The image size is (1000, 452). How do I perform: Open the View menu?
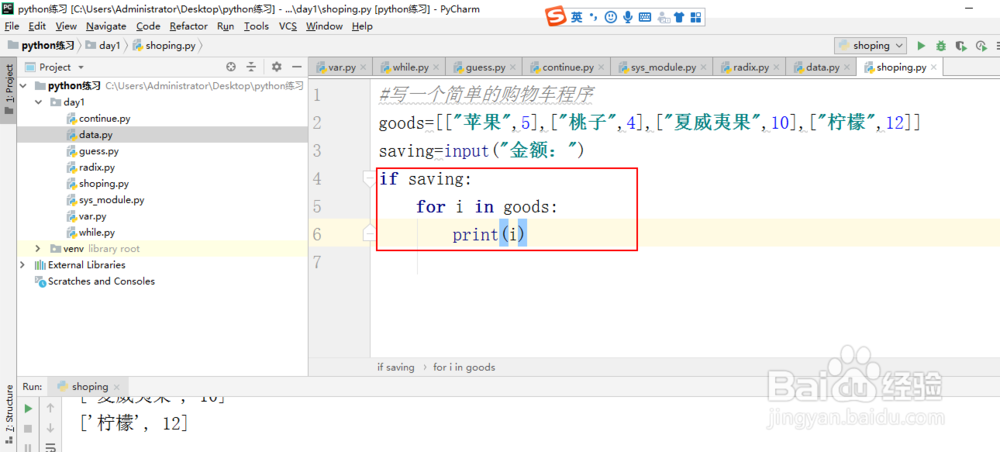[66, 26]
